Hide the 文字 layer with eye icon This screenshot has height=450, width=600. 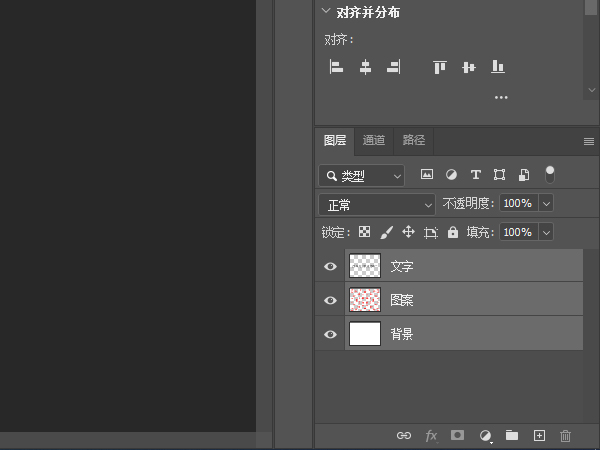330,267
